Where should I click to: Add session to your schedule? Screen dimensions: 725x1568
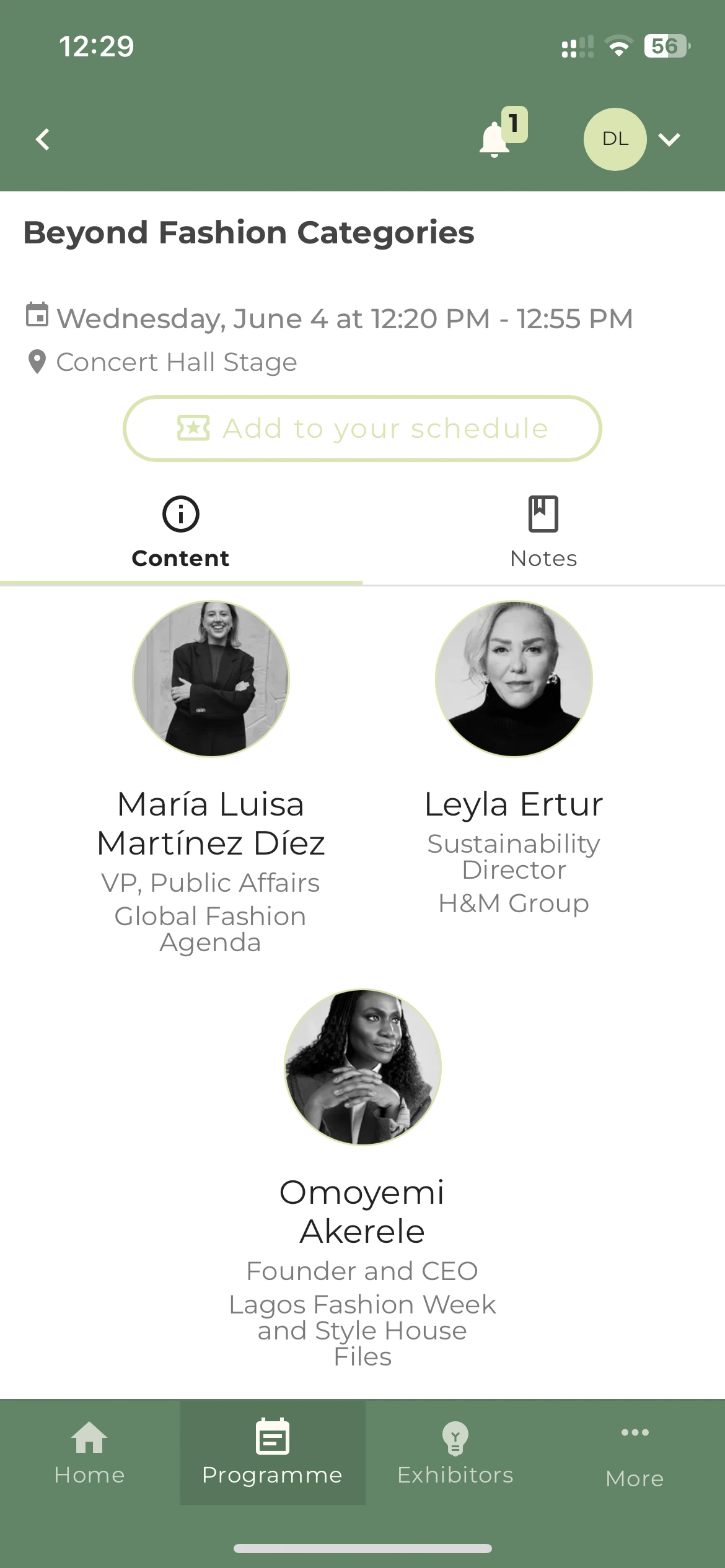click(362, 429)
